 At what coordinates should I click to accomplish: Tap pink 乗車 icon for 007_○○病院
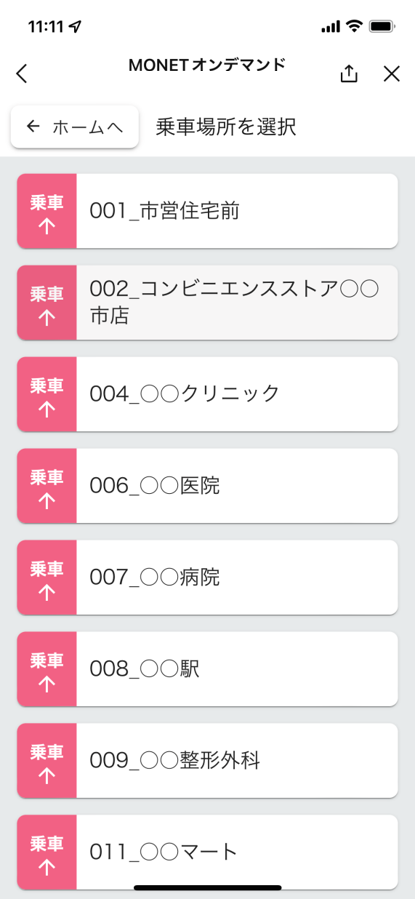pos(47,577)
